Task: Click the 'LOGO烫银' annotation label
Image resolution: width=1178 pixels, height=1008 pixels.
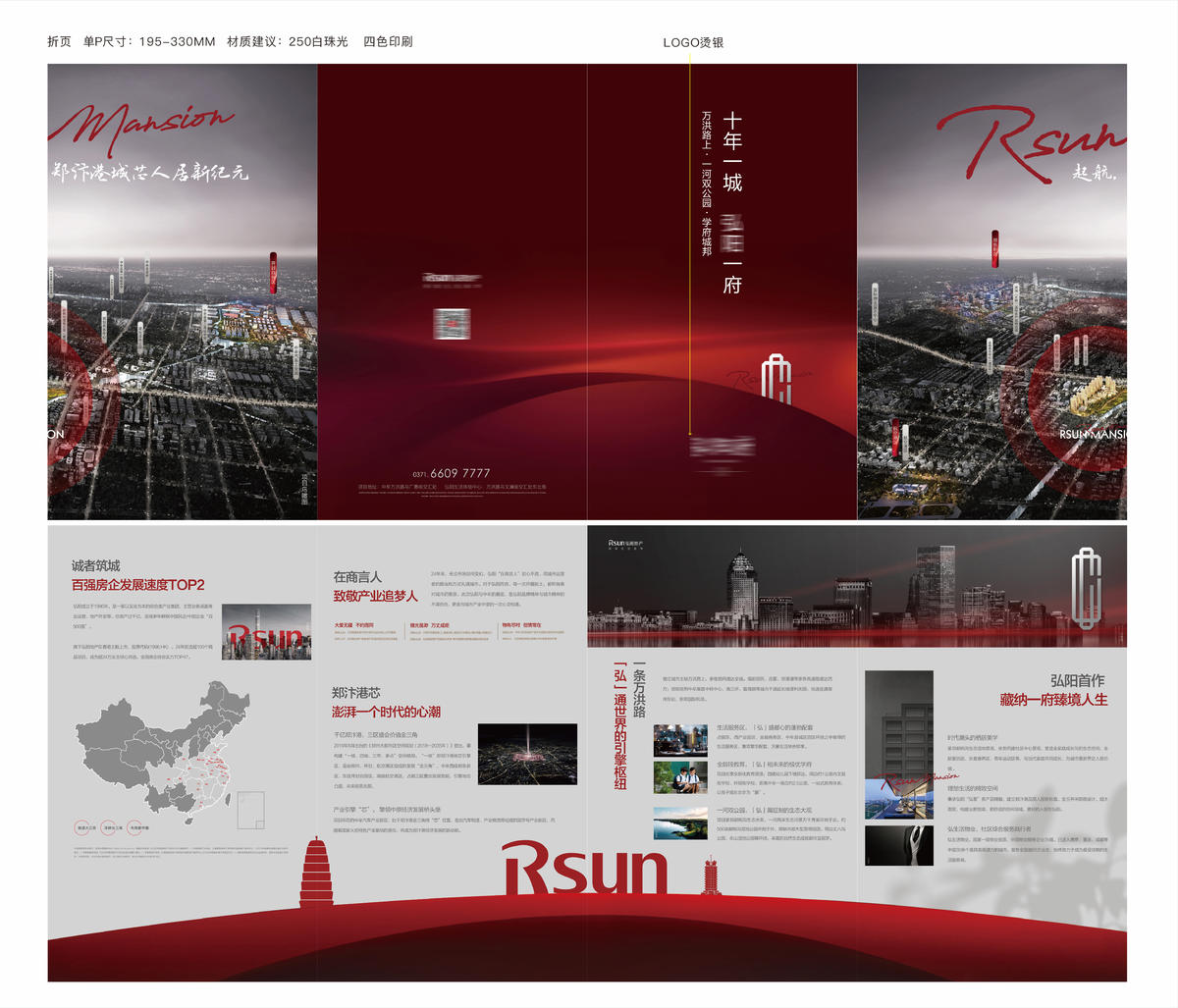Action: click(693, 42)
